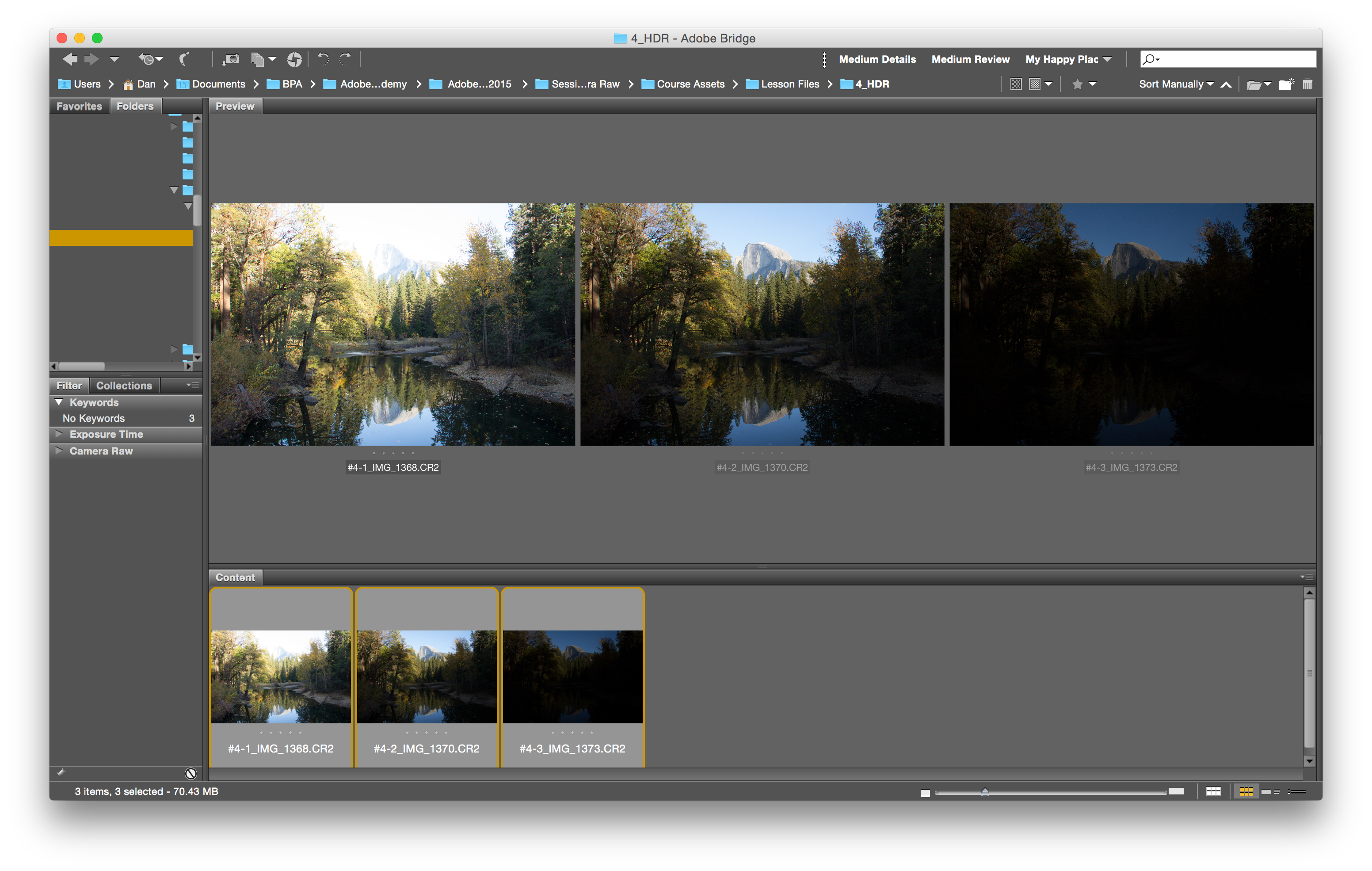Select the Medium Review workspace
Viewport: 1372px width, 871px height.
tap(970, 59)
